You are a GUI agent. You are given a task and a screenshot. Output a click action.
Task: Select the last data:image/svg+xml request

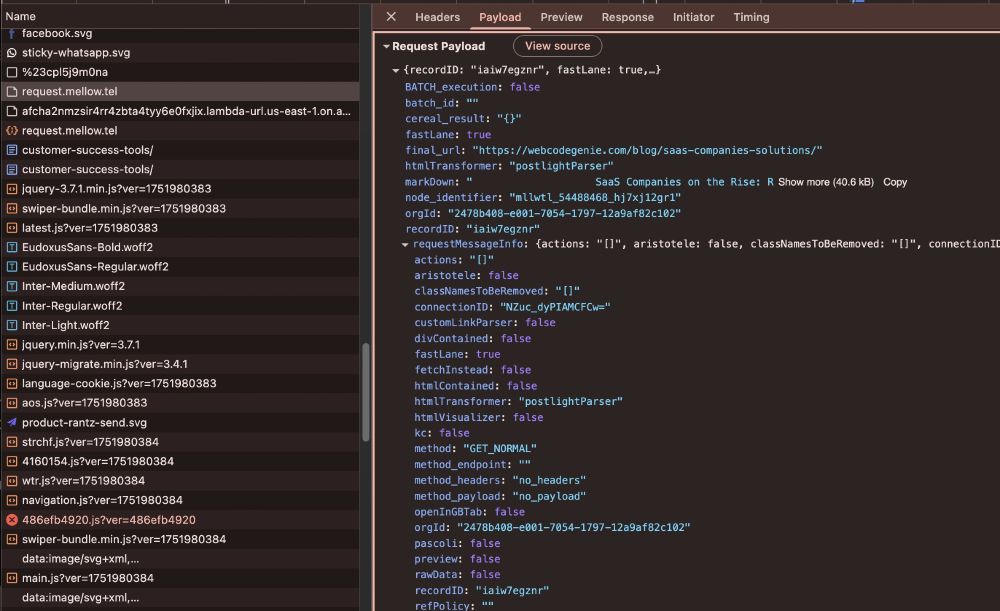click(180, 598)
